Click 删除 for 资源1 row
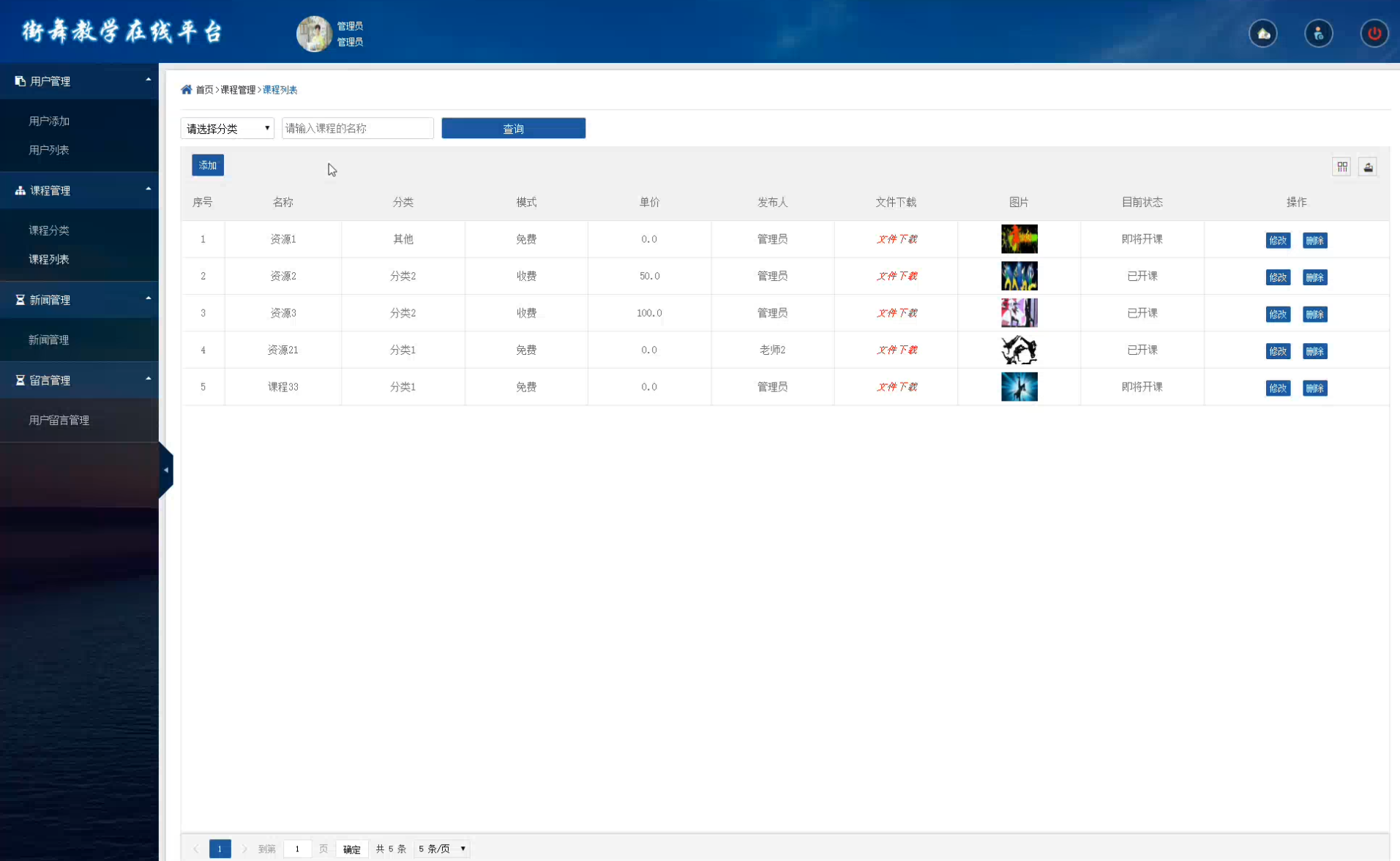The height and width of the screenshot is (861, 1400). [1314, 240]
